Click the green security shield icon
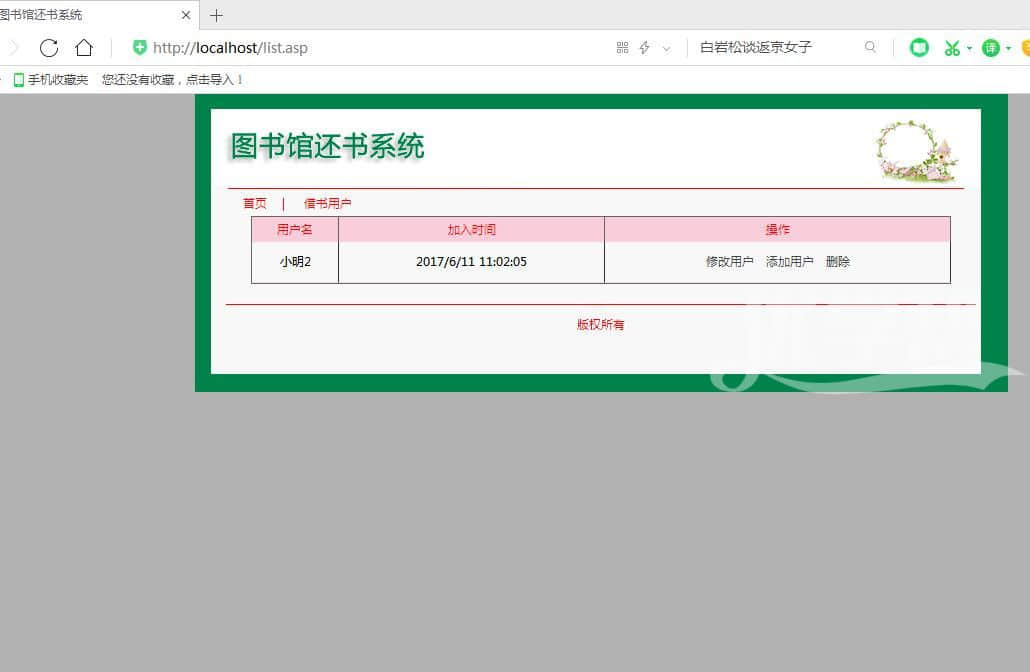 click(140, 48)
